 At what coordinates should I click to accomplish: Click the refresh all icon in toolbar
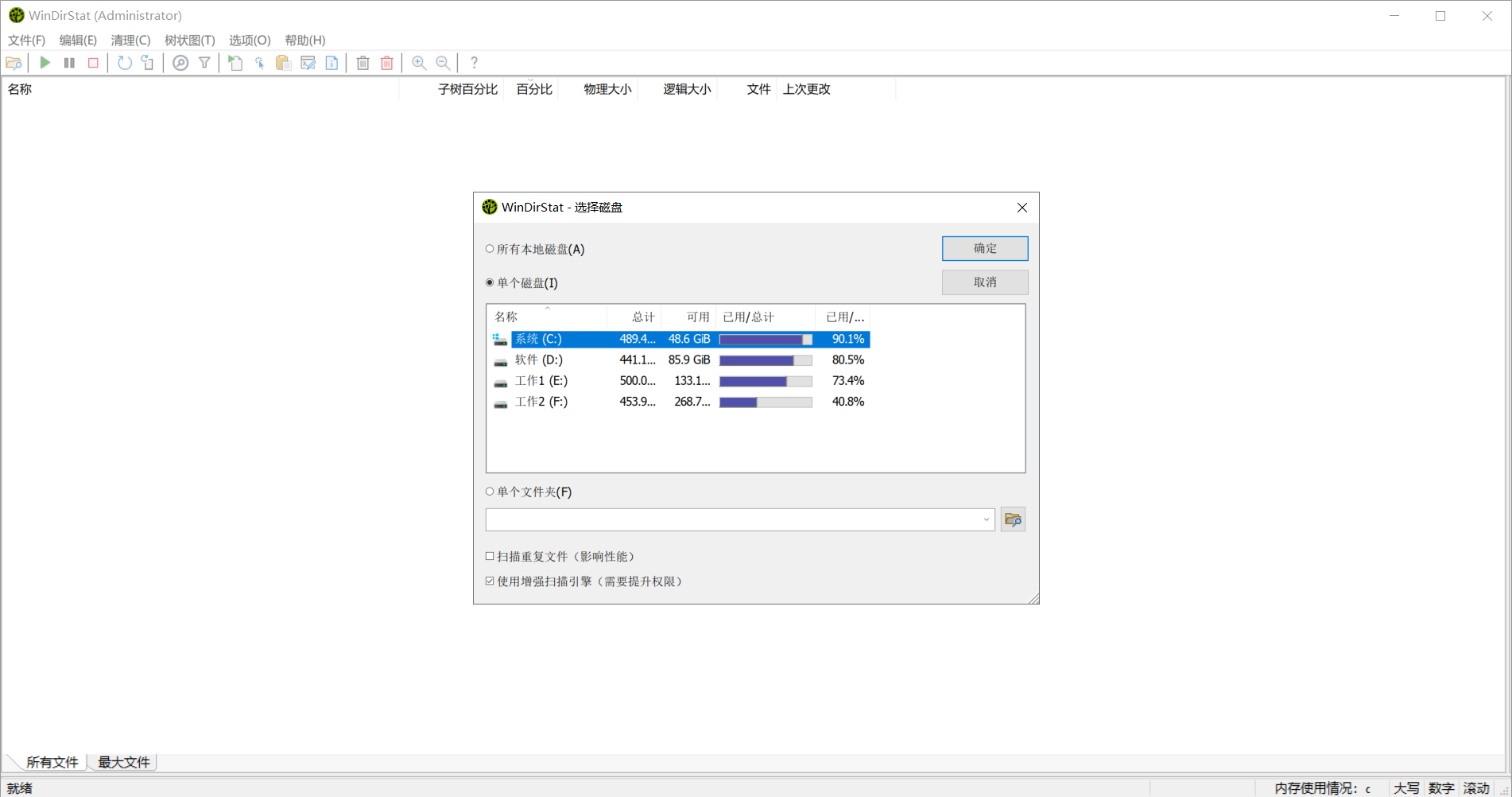pyautogui.click(x=124, y=63)
